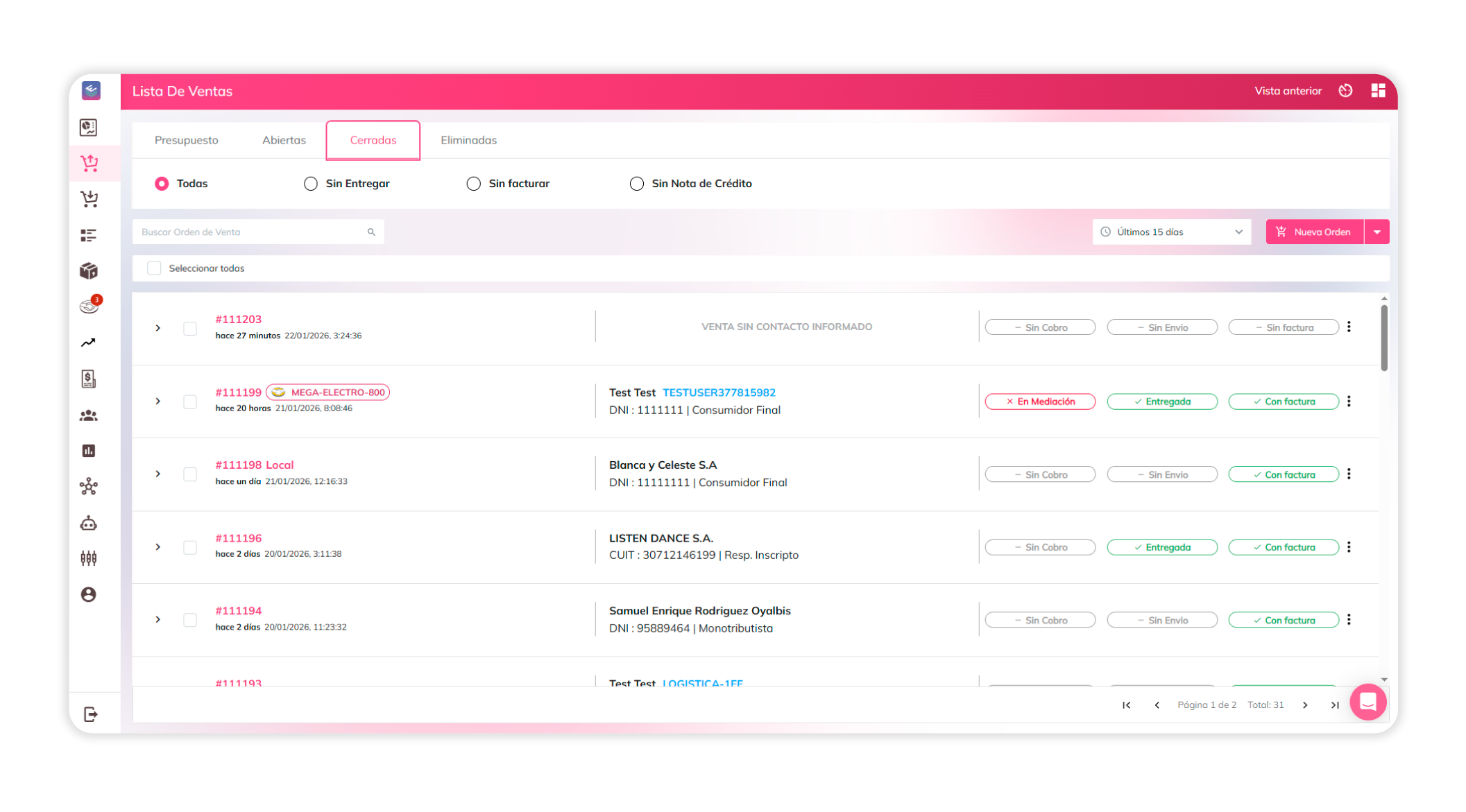Click the Nueva Orden button
This screenshot has width=1466, height=812.
tap(1315, 232)
